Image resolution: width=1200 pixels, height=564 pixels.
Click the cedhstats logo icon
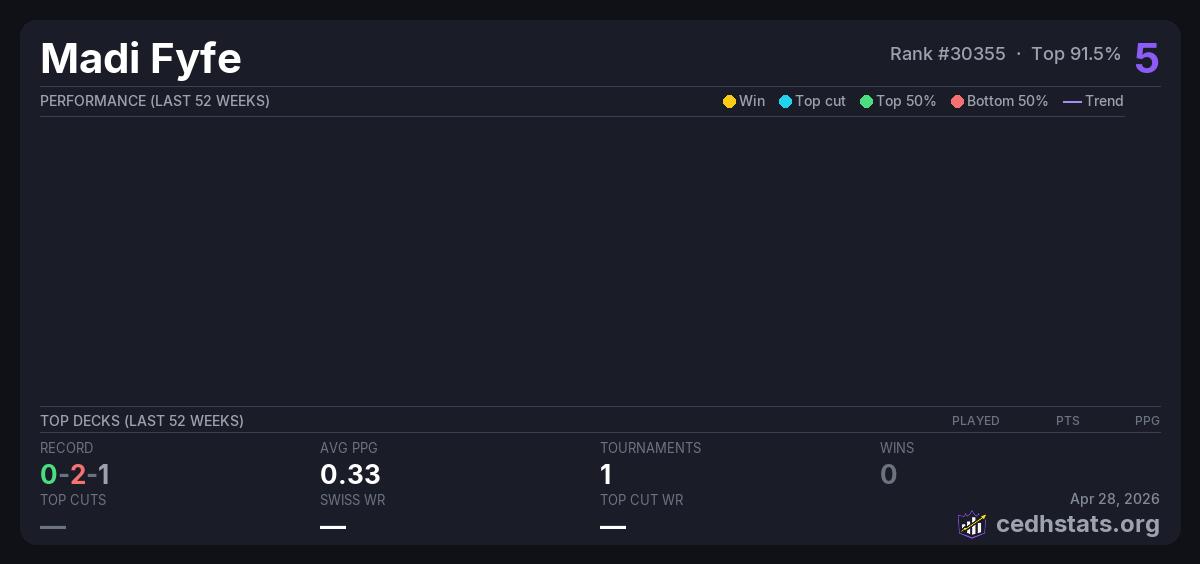click(972, 524)
